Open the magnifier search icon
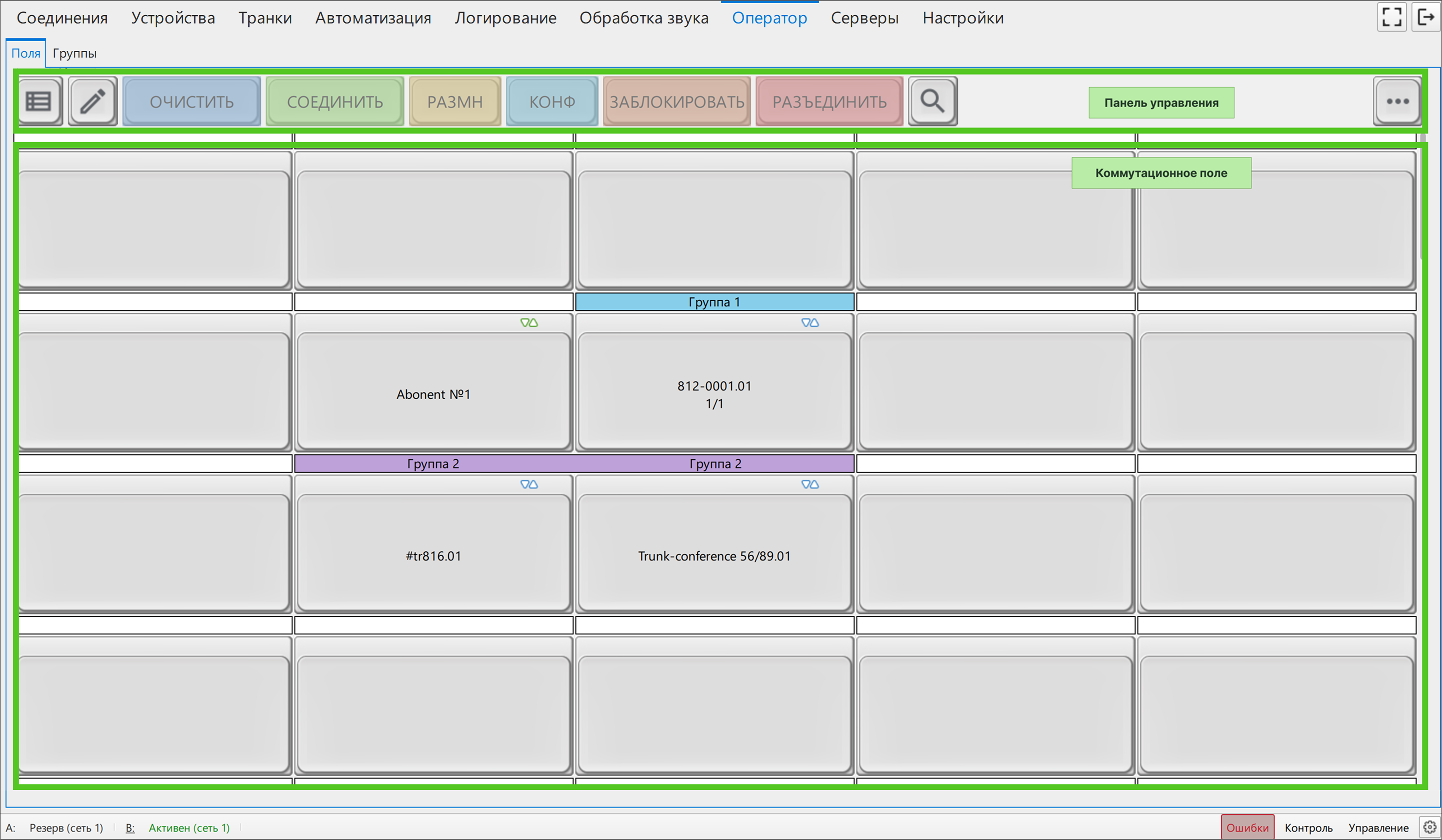The image size is (1442, 840). 933,101
